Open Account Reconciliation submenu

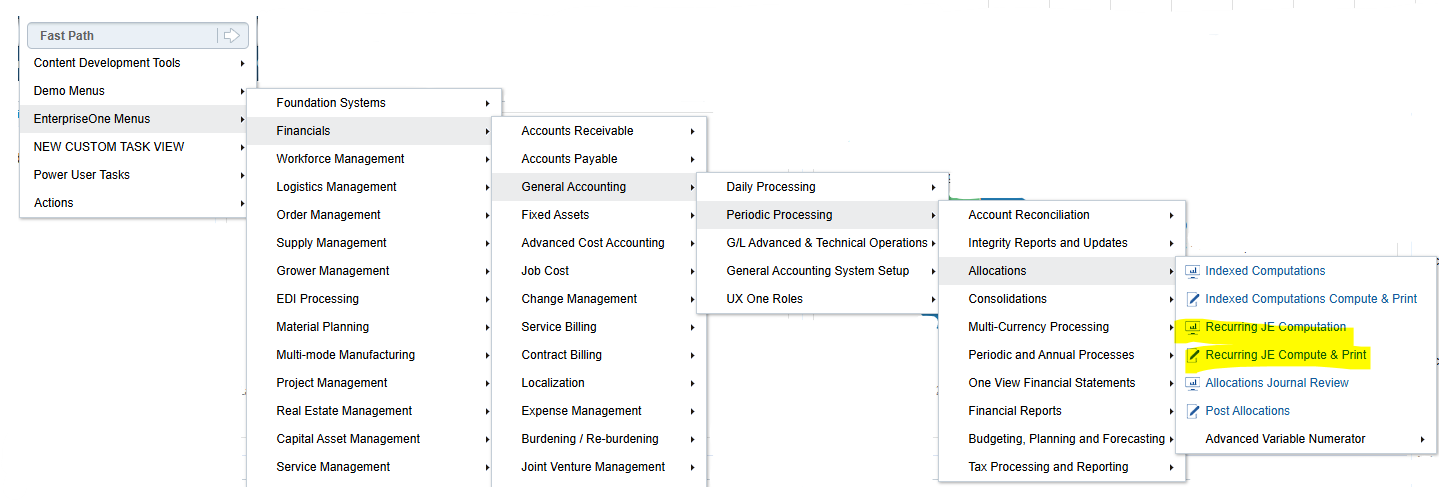[1062, 215]
